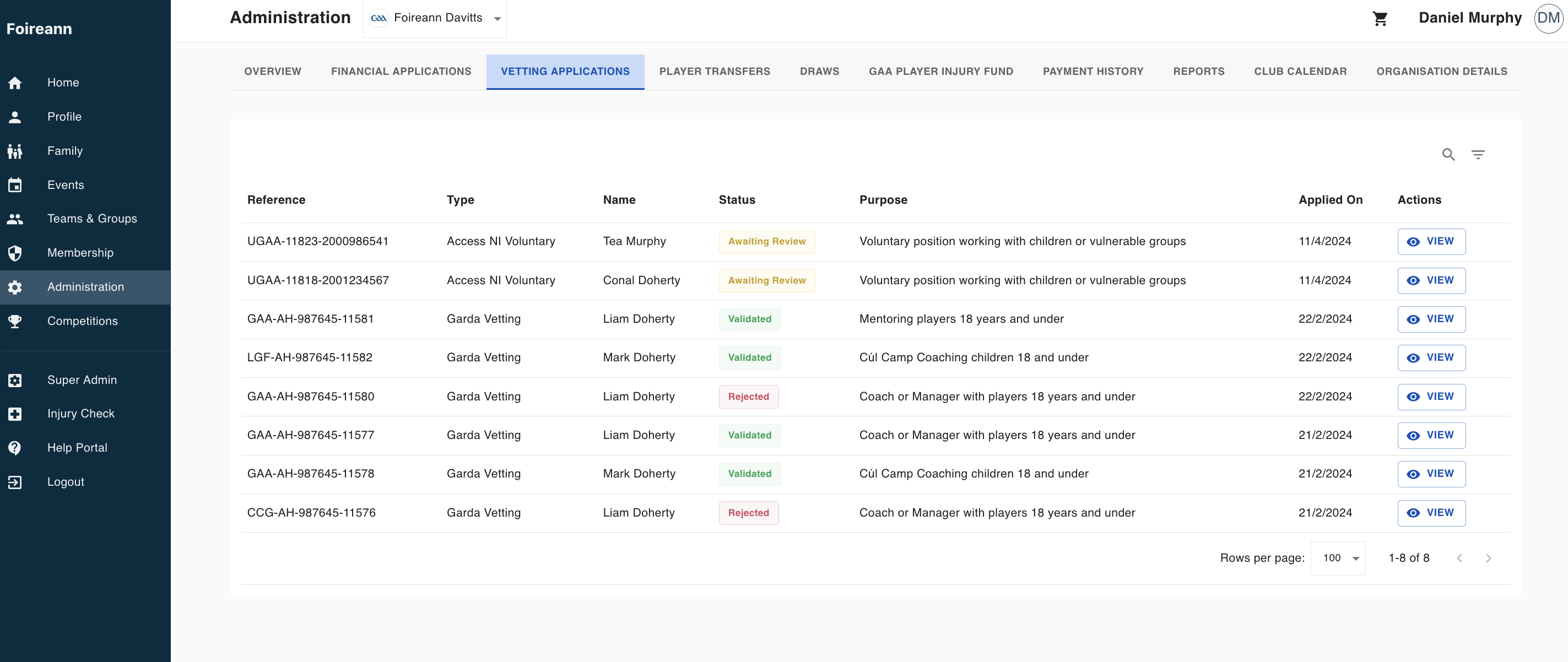Image resolution: width=1568 pixels, height=662 pixels.
Task: Open the shopping cart icon
Action: 1380,19
